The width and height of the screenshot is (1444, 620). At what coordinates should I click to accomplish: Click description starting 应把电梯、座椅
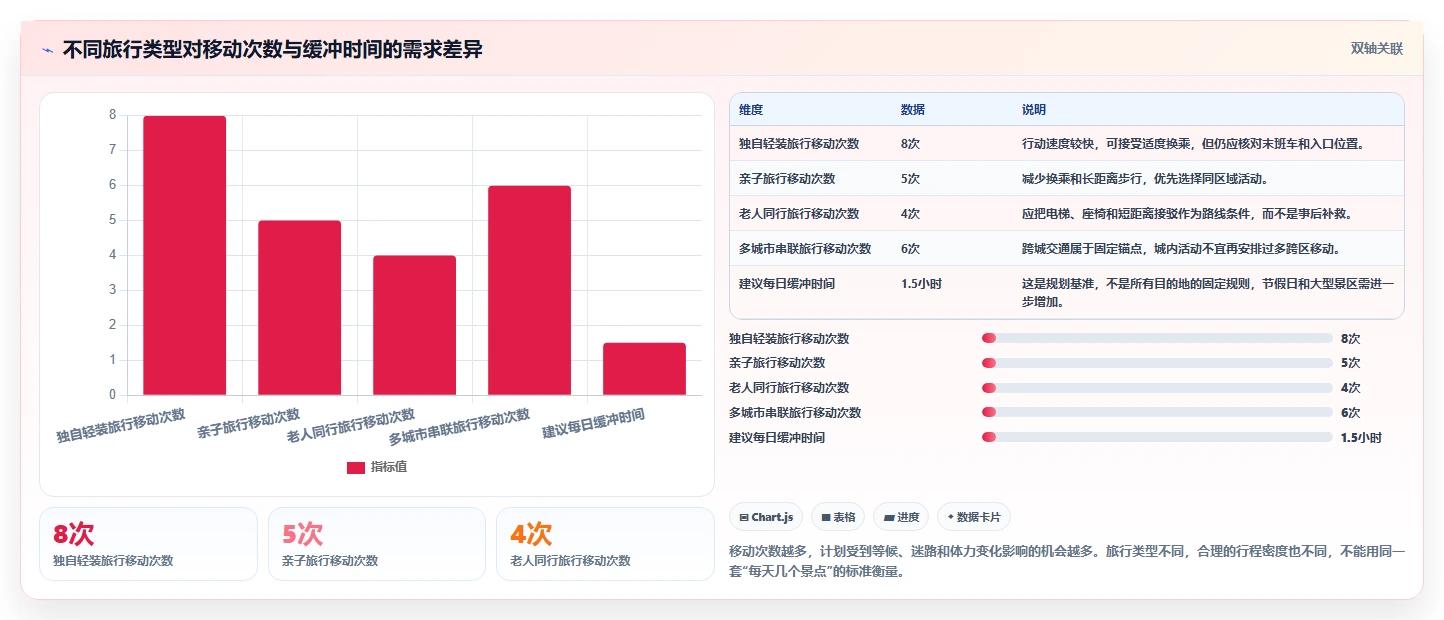click(1187, 213)
